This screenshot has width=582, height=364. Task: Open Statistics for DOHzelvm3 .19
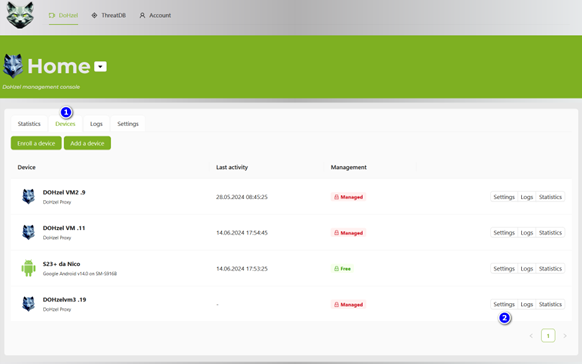tap(550, 304)
